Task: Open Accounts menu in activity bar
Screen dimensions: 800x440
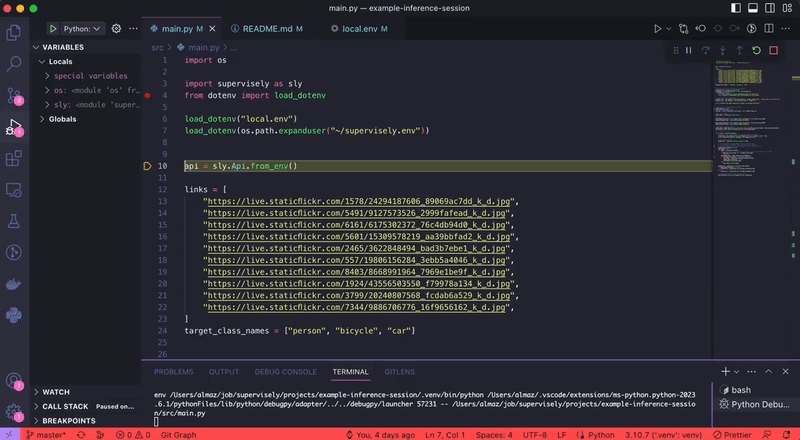Action: pos(14,381)
